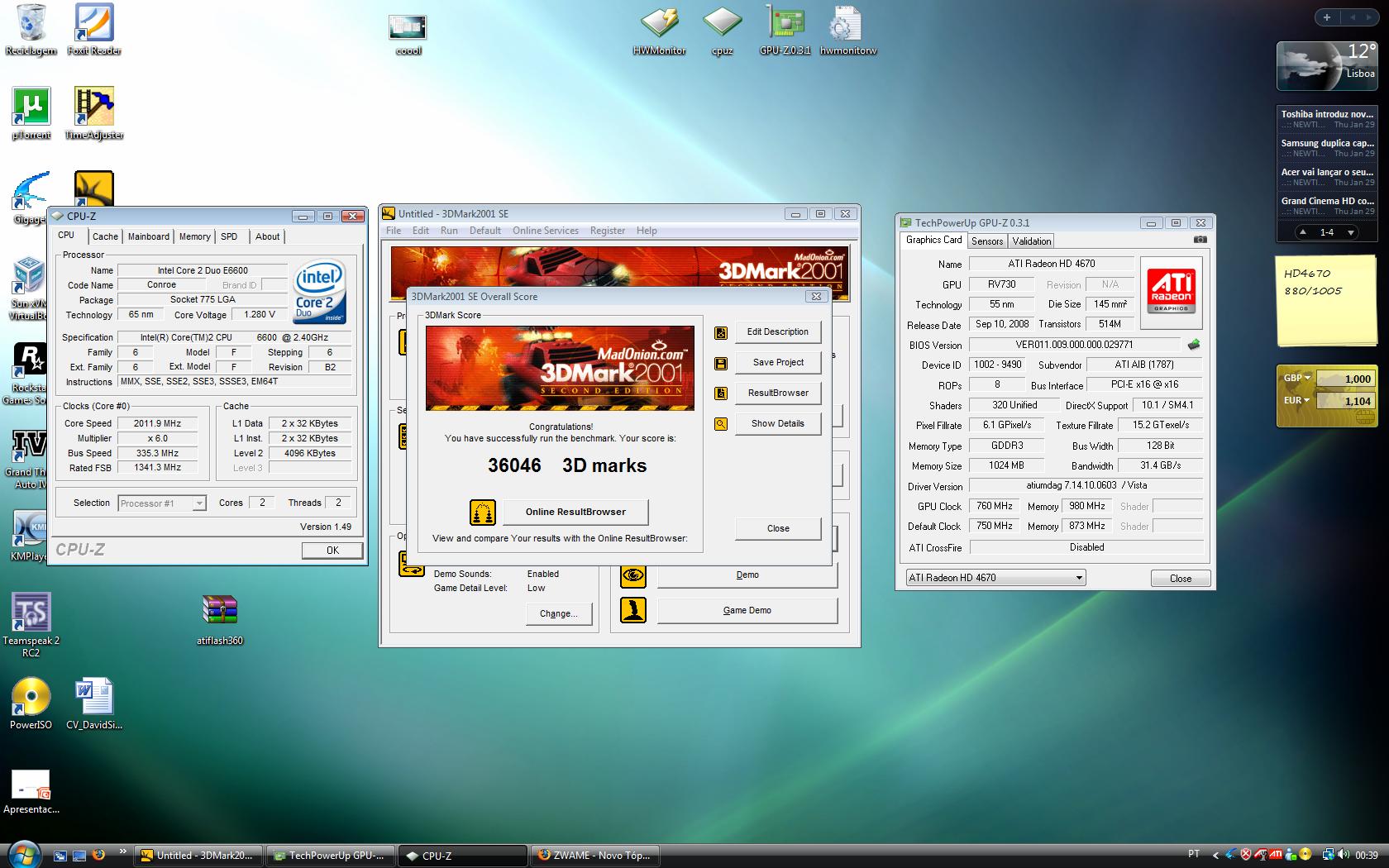Open the Processor #1 selection dropdown
Viewport: 1389px width, 868px height.
(162, 503)
